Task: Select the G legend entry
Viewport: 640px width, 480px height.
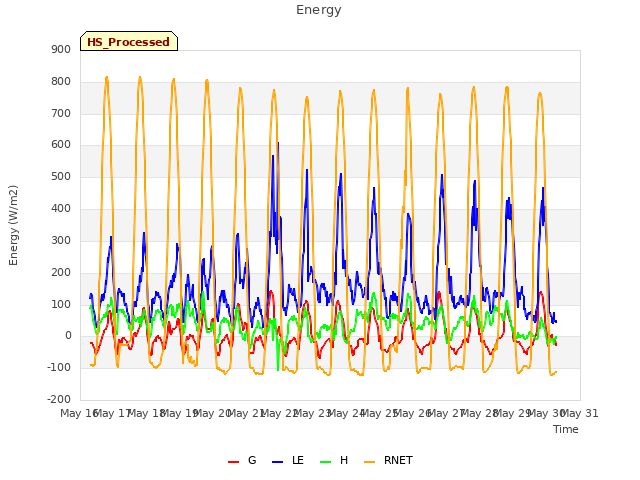Action: pyautogui.click(x=252, y=460)
